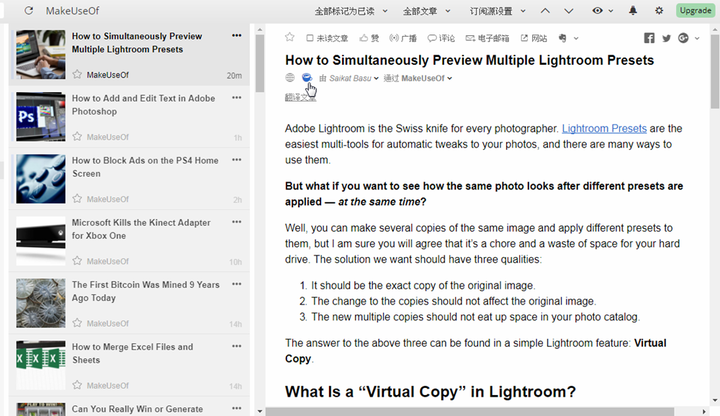
Task: Open 'How to Block Ads on the PS4' article
Action: (145, 167)
